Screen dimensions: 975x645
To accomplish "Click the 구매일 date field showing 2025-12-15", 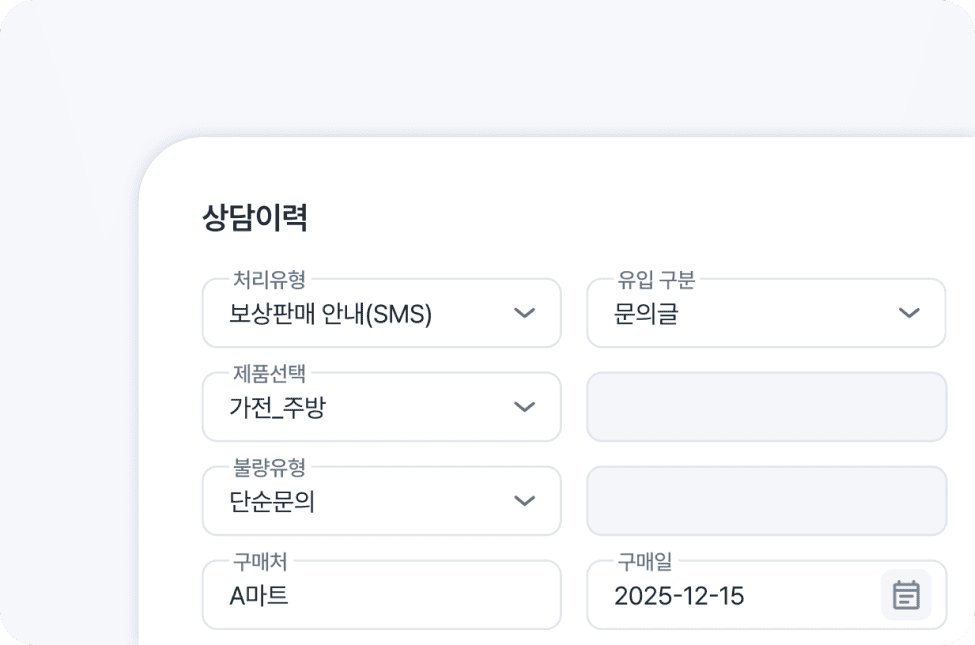I will (x=730, y=596).
